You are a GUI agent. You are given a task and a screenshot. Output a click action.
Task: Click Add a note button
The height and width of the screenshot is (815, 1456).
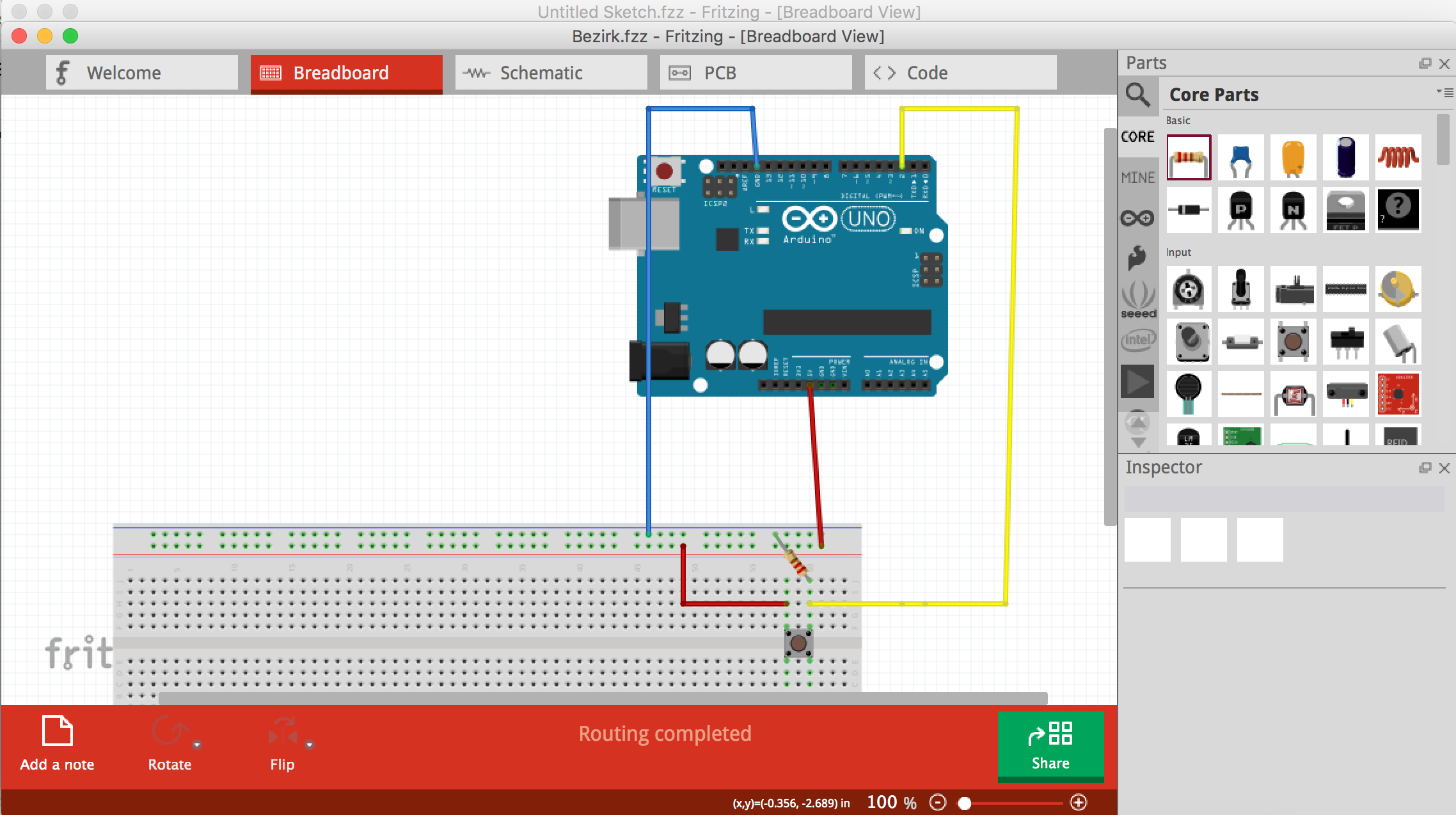click(x=57, y=743)
